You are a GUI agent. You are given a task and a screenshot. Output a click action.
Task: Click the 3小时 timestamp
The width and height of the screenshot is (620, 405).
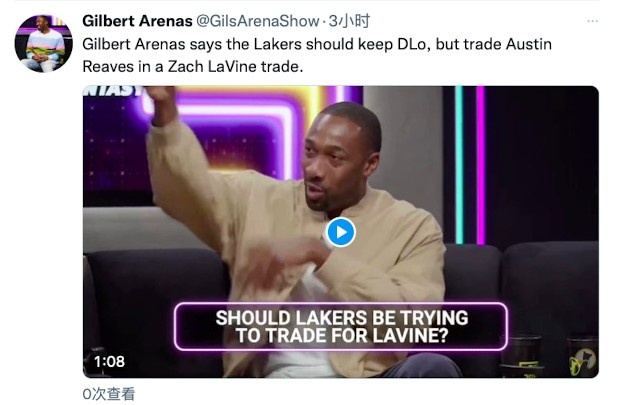click(350, 21)
